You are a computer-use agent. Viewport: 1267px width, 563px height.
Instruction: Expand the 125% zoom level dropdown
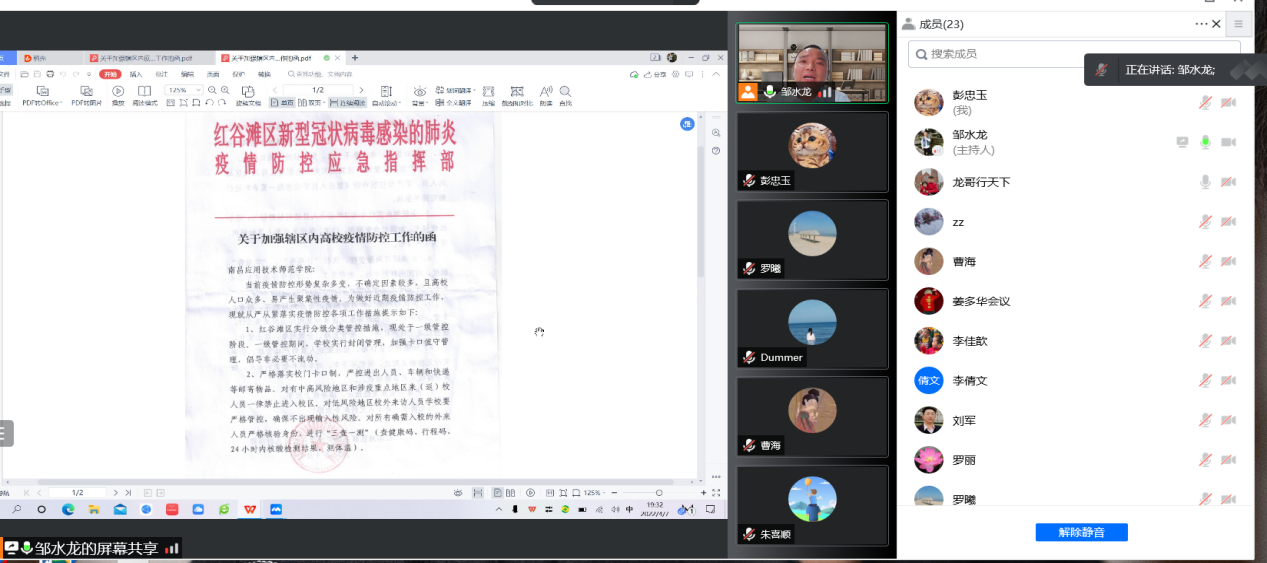tap(201, 90)
